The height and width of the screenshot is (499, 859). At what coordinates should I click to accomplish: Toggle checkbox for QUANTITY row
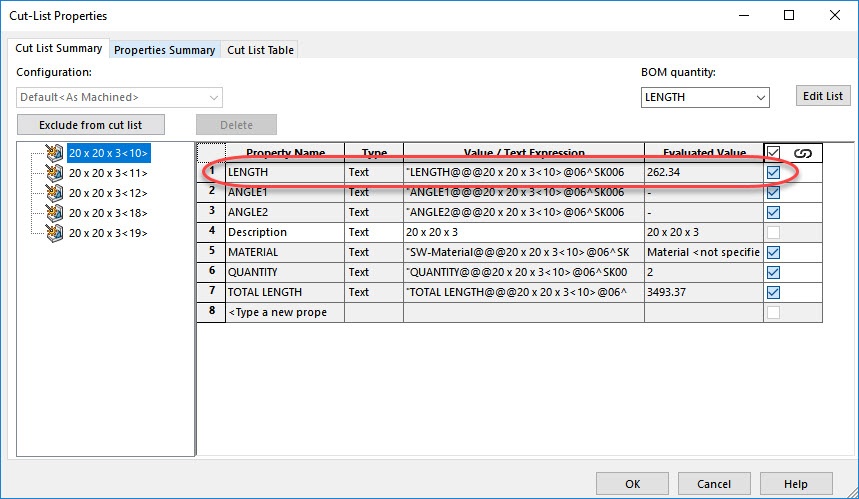[773, 272]
